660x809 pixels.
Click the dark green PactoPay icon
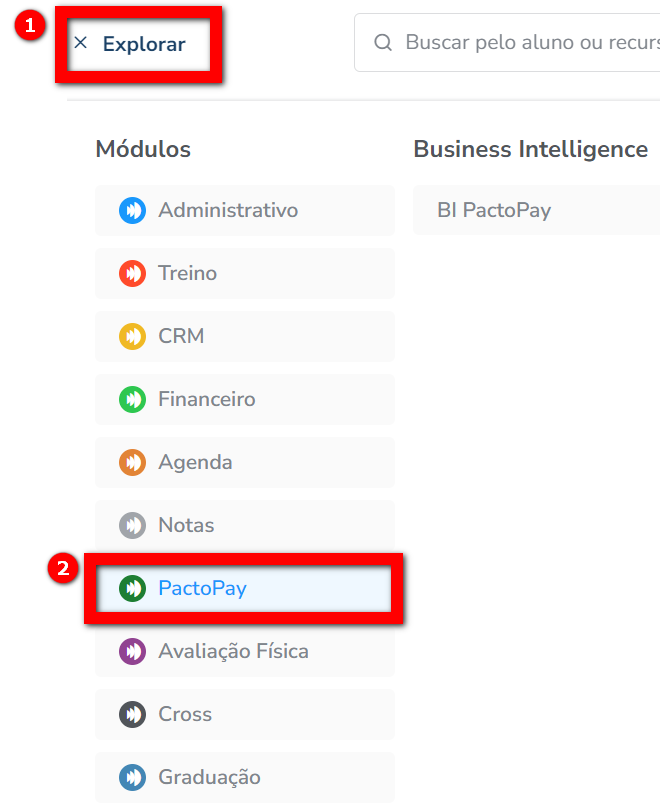coord(132,589)
